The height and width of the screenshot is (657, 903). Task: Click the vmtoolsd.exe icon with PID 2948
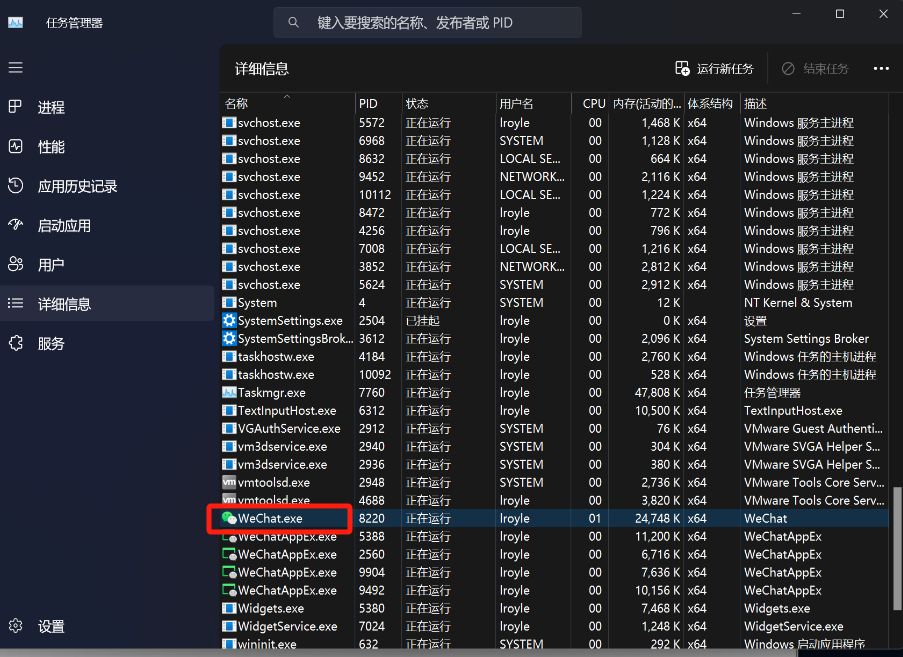tap(229, 482)
